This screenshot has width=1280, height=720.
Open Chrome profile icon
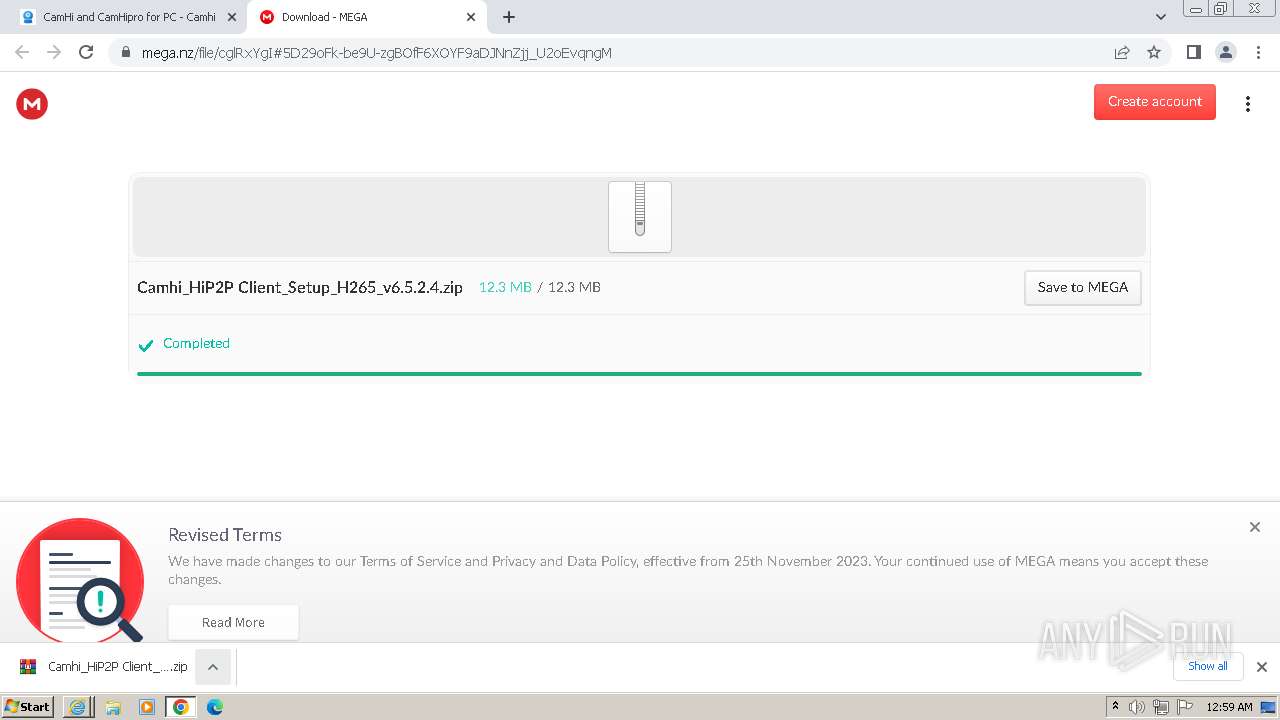(x=1225, y=52)
